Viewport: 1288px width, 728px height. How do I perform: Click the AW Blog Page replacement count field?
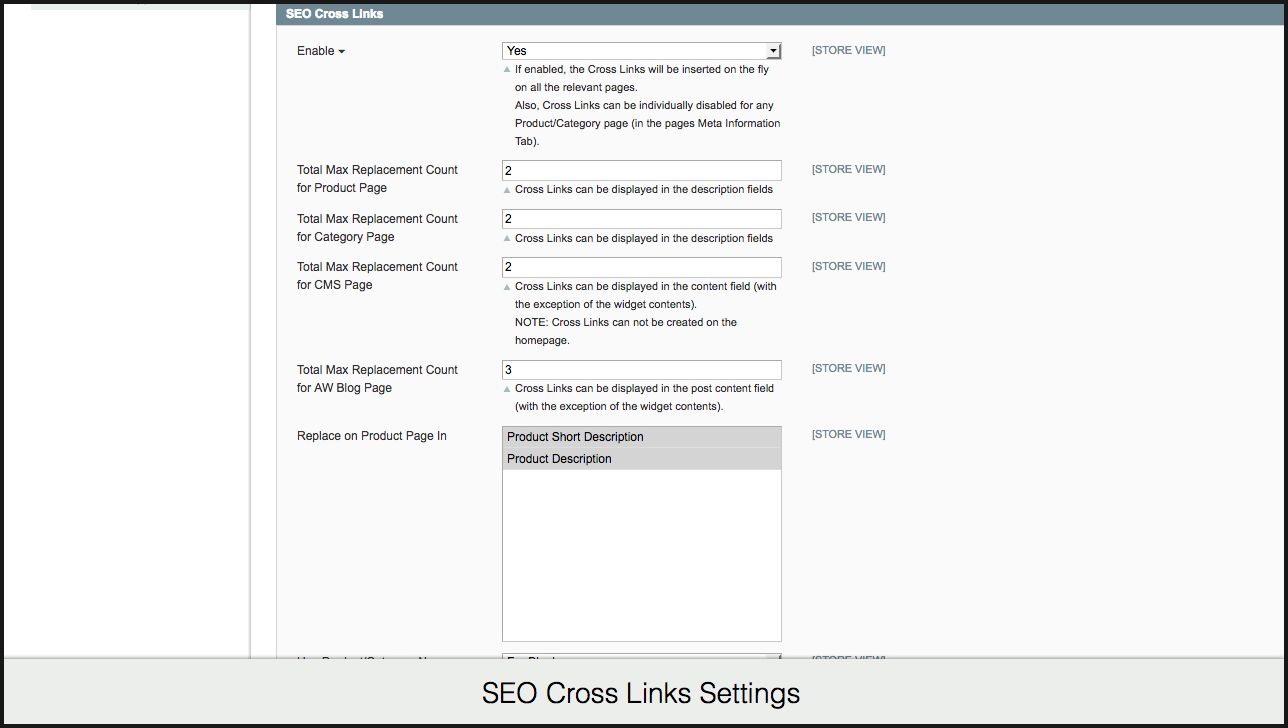(641, 370)
